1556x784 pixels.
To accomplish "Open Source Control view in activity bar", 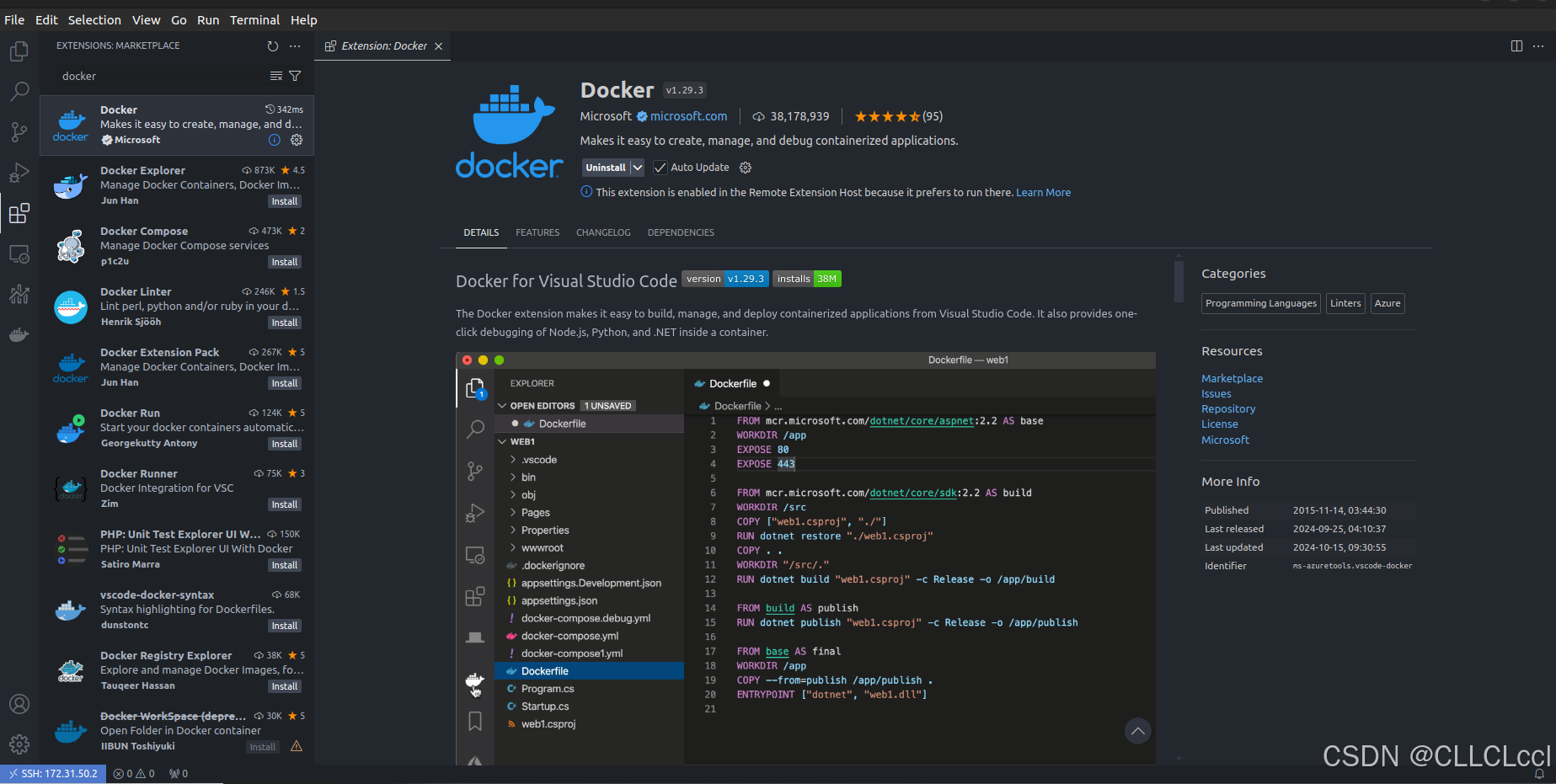I will click(x=19, y=132).
